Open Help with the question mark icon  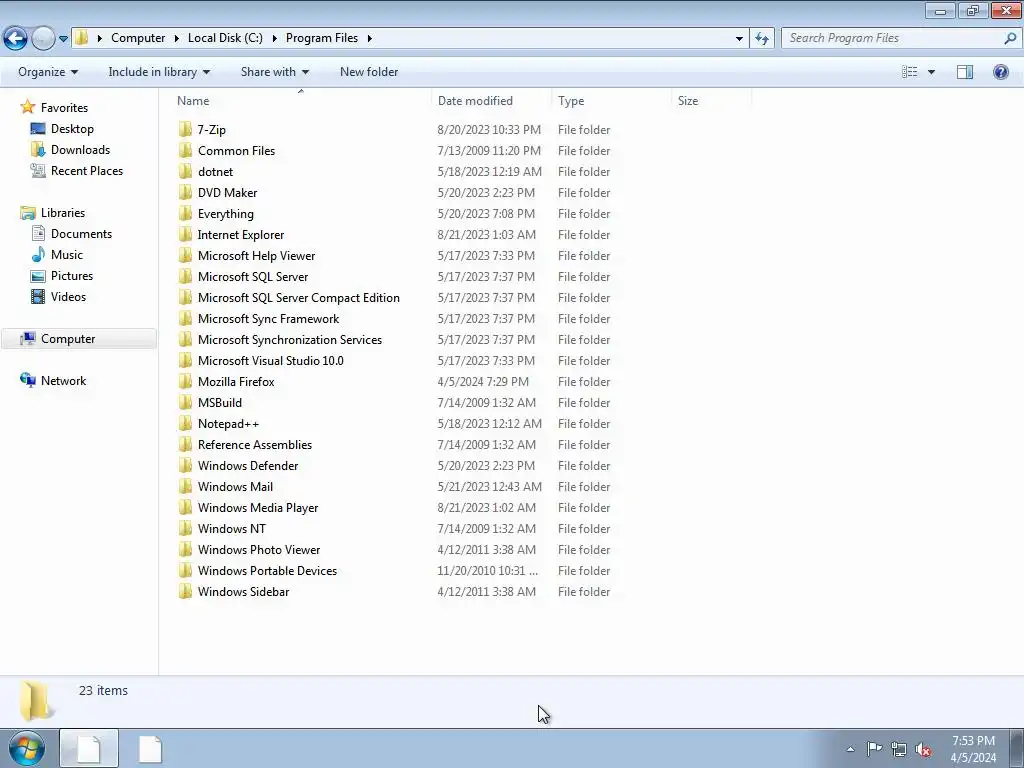[1000, 72]
